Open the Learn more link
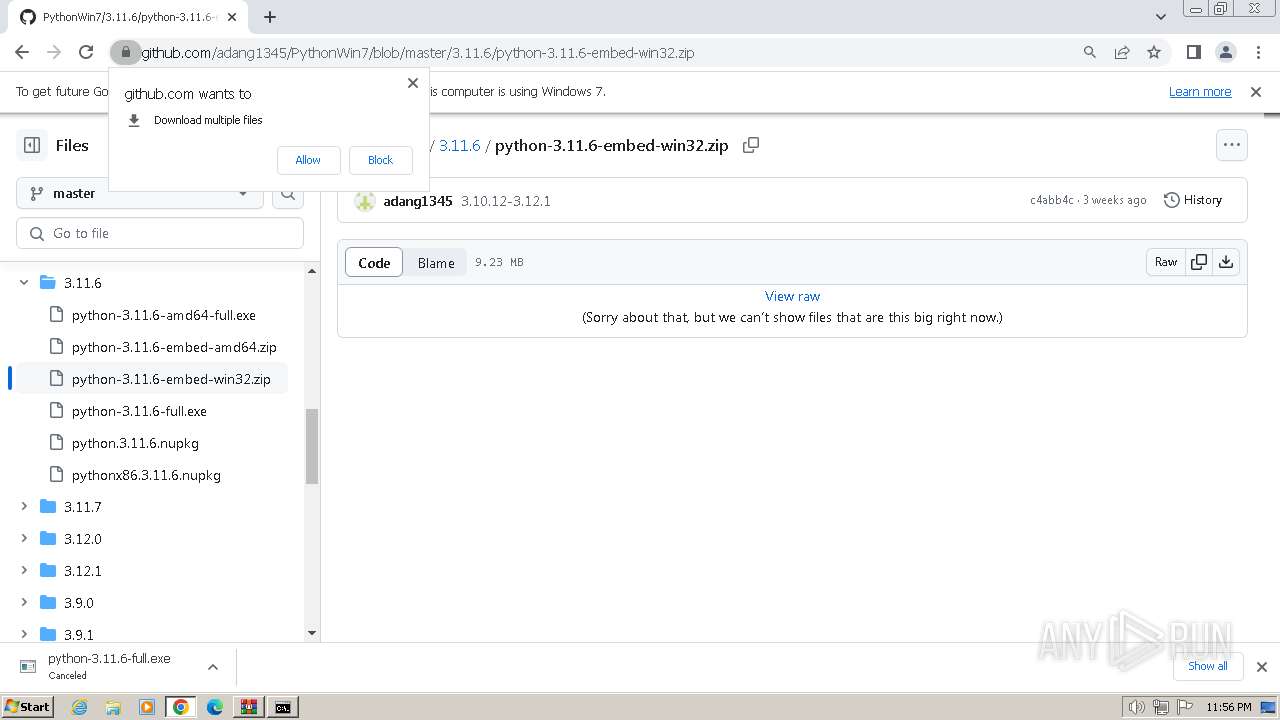 pyautogui.click(x=1200, y=92)
